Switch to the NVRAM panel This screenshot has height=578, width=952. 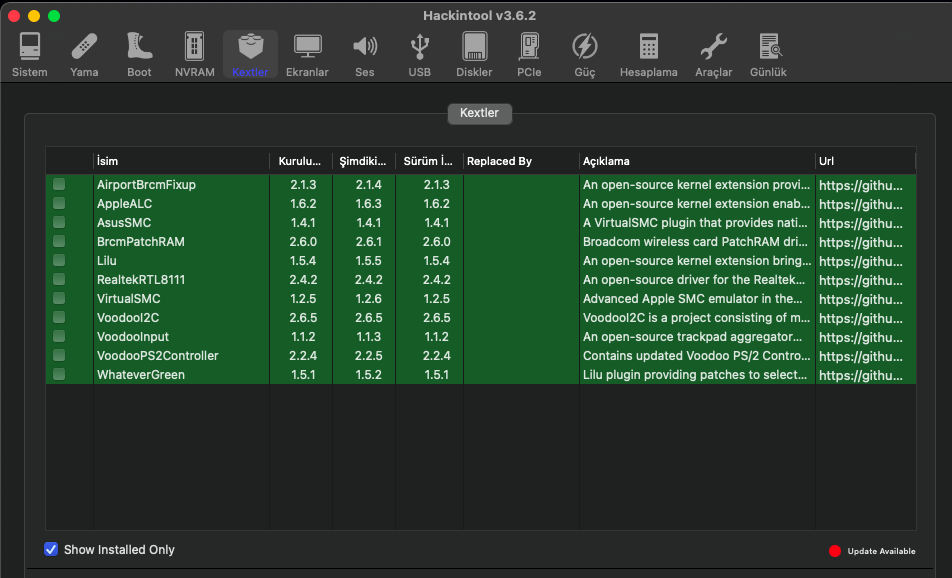194,54
